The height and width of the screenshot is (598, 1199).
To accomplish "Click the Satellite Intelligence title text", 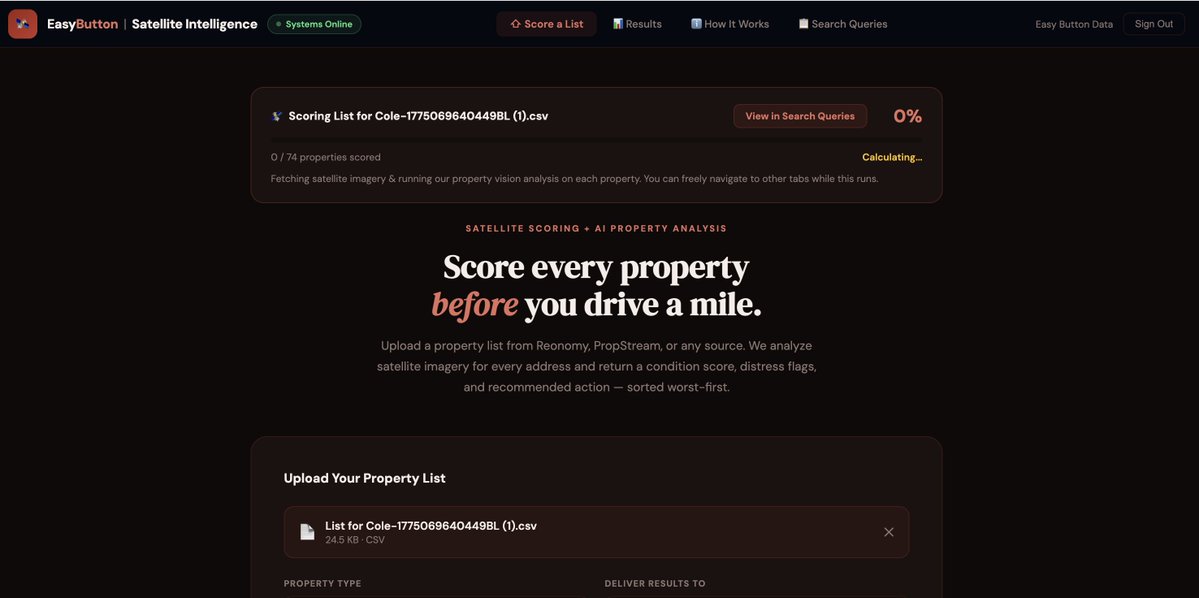I will [x=194, y=24].
